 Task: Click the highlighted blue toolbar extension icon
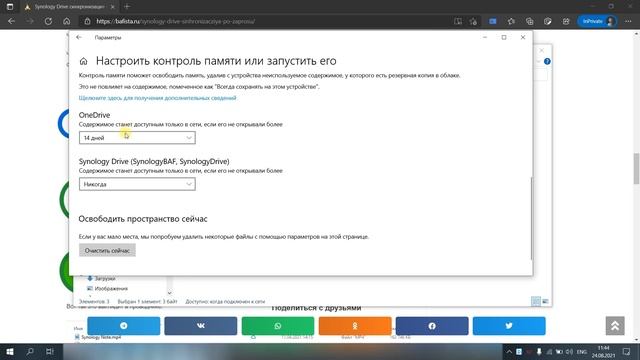coord(493,21)
